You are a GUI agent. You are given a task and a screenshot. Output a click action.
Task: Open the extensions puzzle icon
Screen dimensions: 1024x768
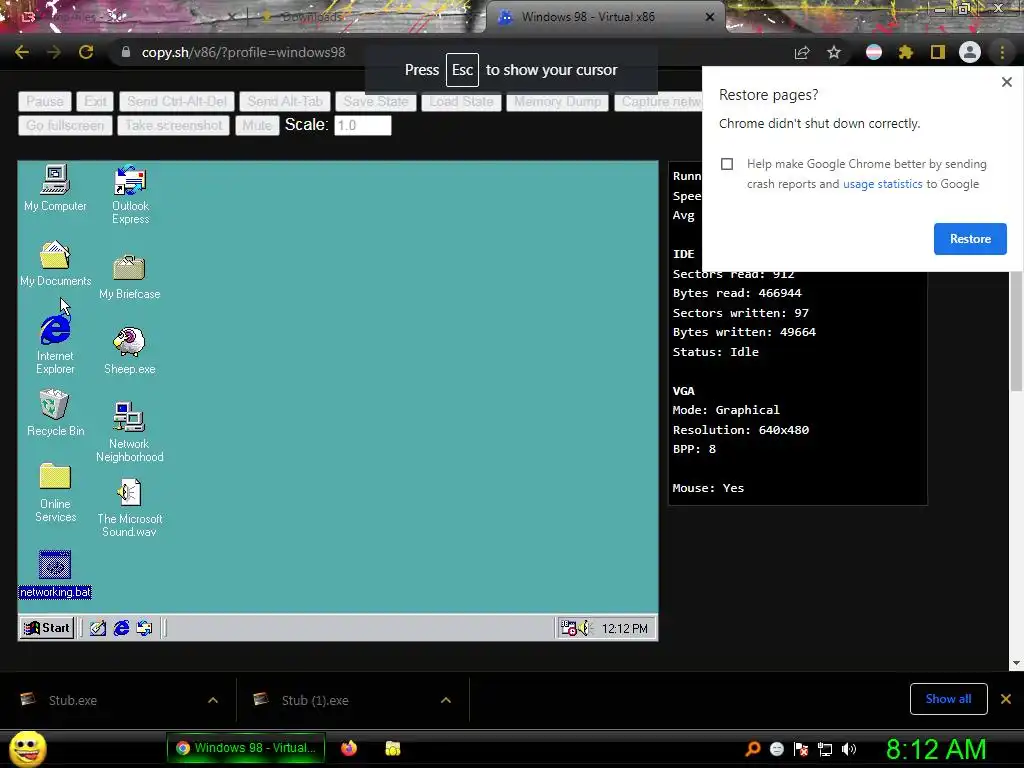pyautogui.click(x=905, y=52)
